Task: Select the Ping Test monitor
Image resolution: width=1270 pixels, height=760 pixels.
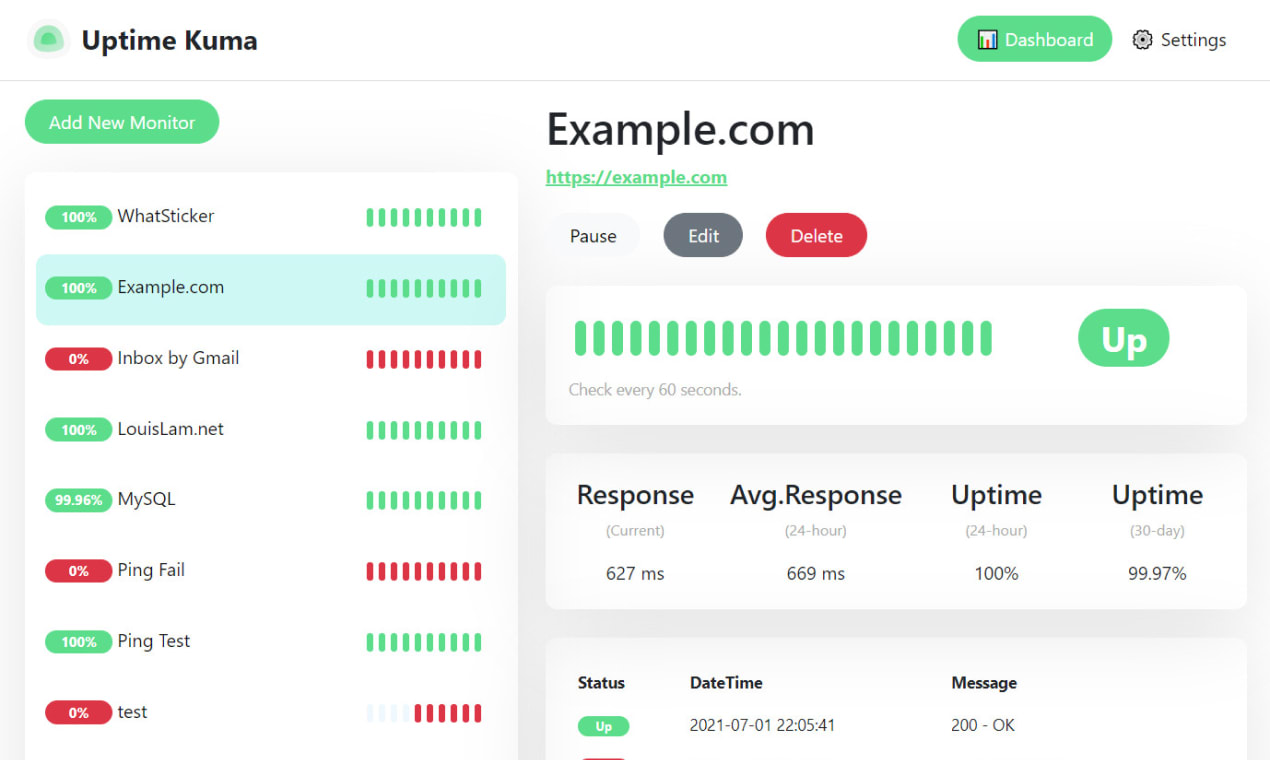Action: [271, 642]
